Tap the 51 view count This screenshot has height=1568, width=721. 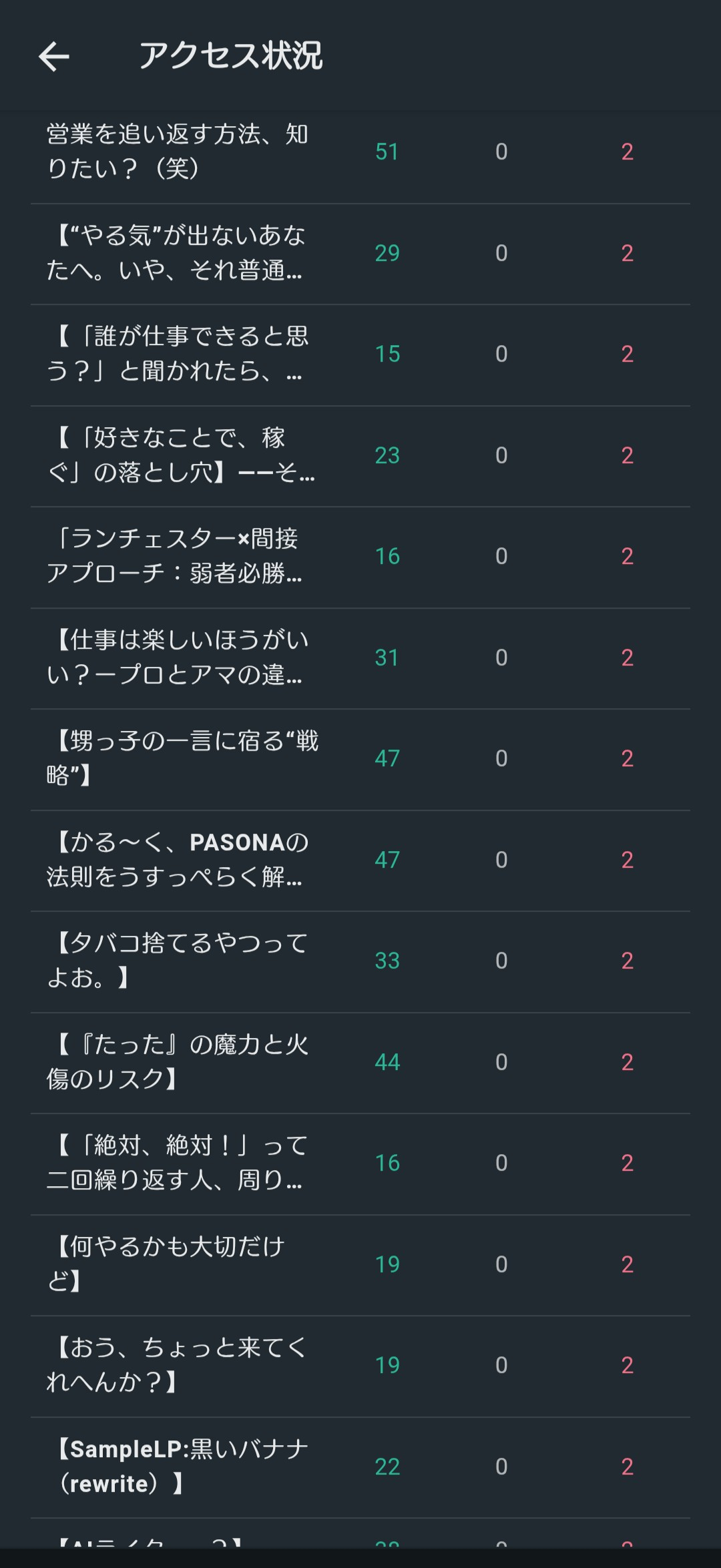tap(387, 152)
